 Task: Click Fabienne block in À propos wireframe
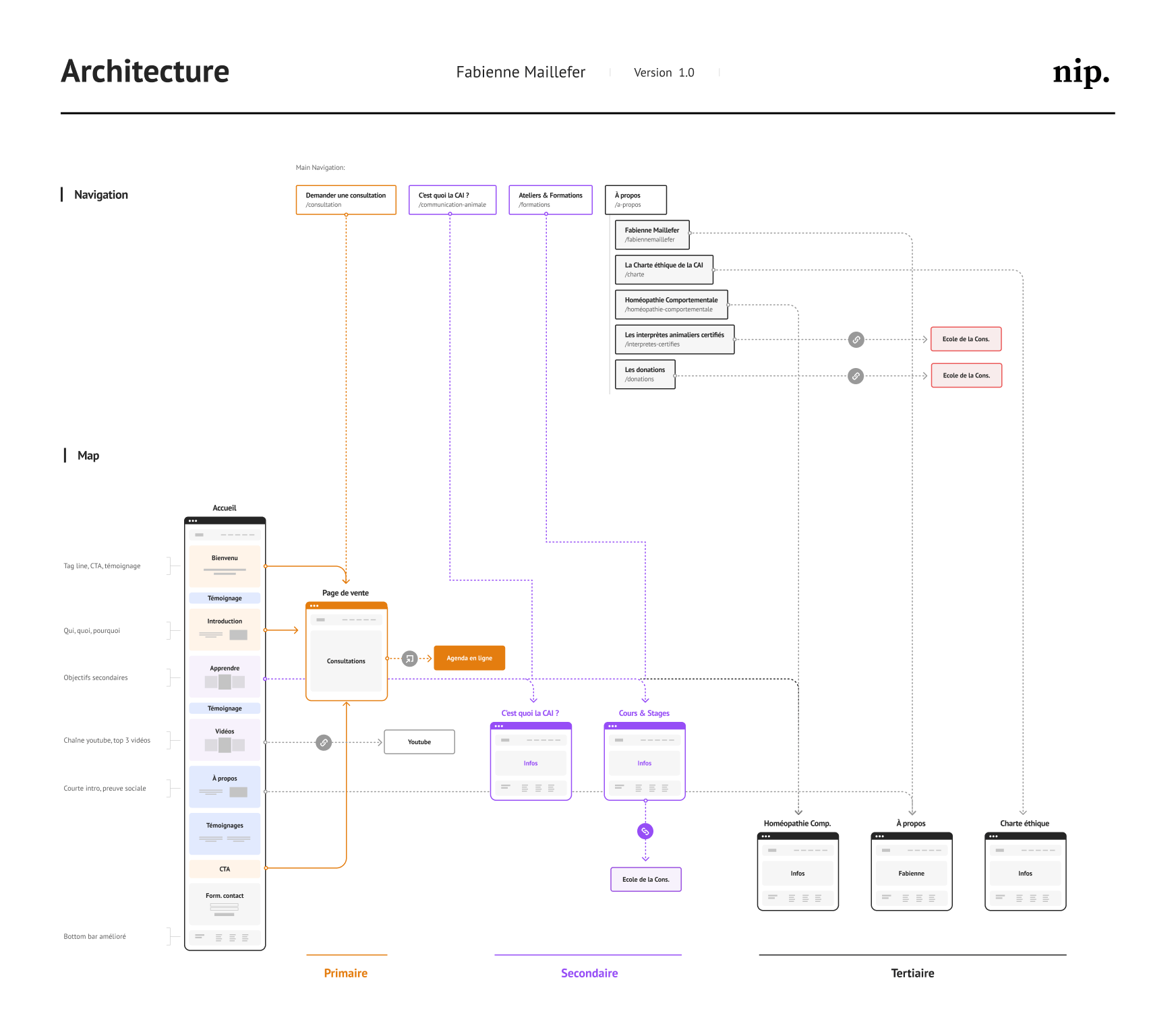tap(912, 874)
